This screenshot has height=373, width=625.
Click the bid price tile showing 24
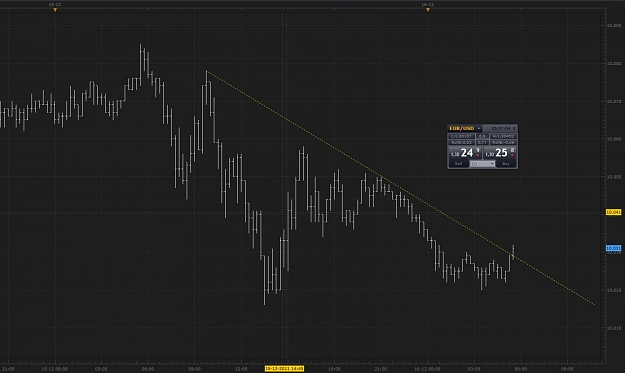pos(465,153)
